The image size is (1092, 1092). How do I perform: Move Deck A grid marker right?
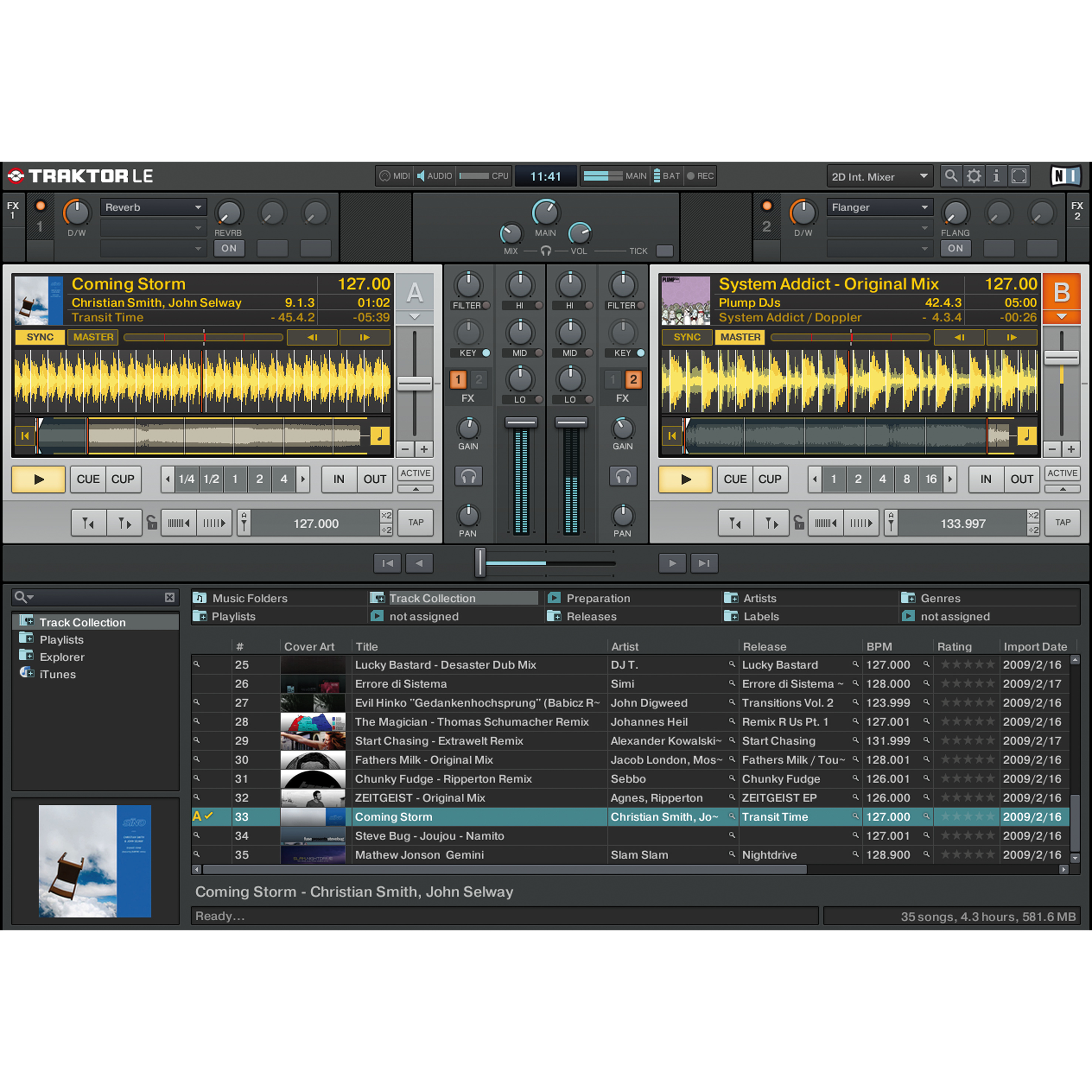(124, 523)
